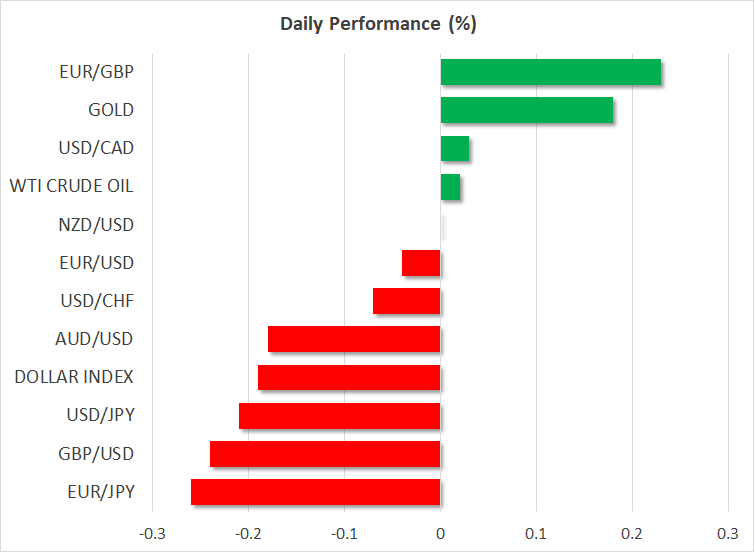Select the WTI CRUDE OIL bar

[451, 187]
